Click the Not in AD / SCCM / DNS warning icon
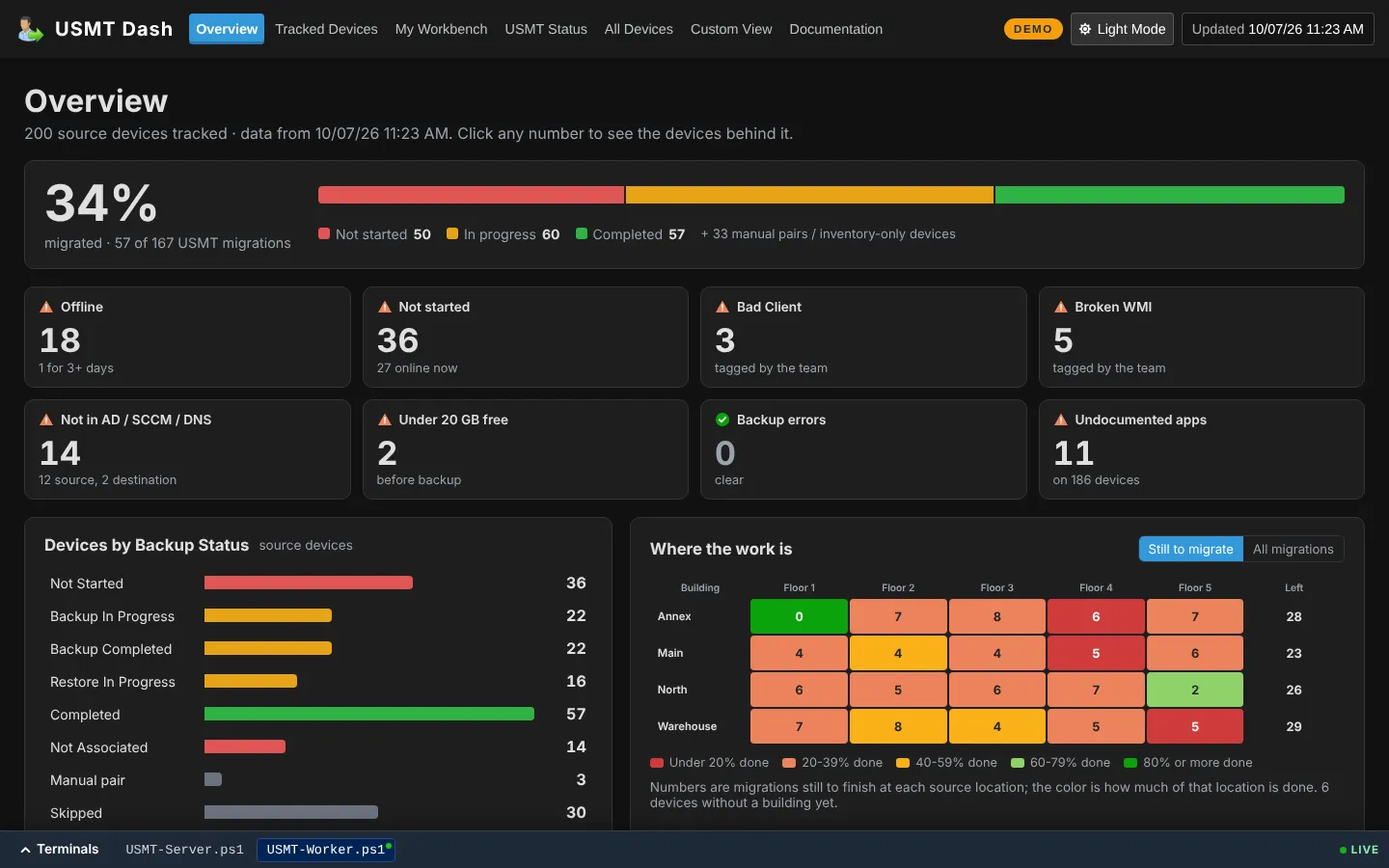This screenshot has width=1389, height=868. [46, 420]
